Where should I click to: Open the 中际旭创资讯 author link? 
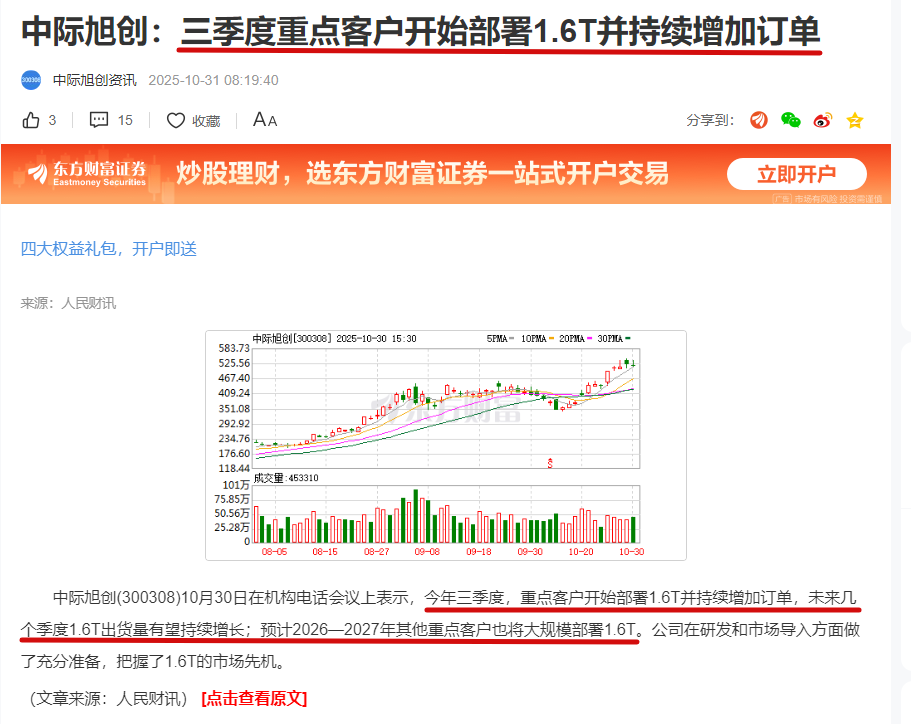(95, 80)
